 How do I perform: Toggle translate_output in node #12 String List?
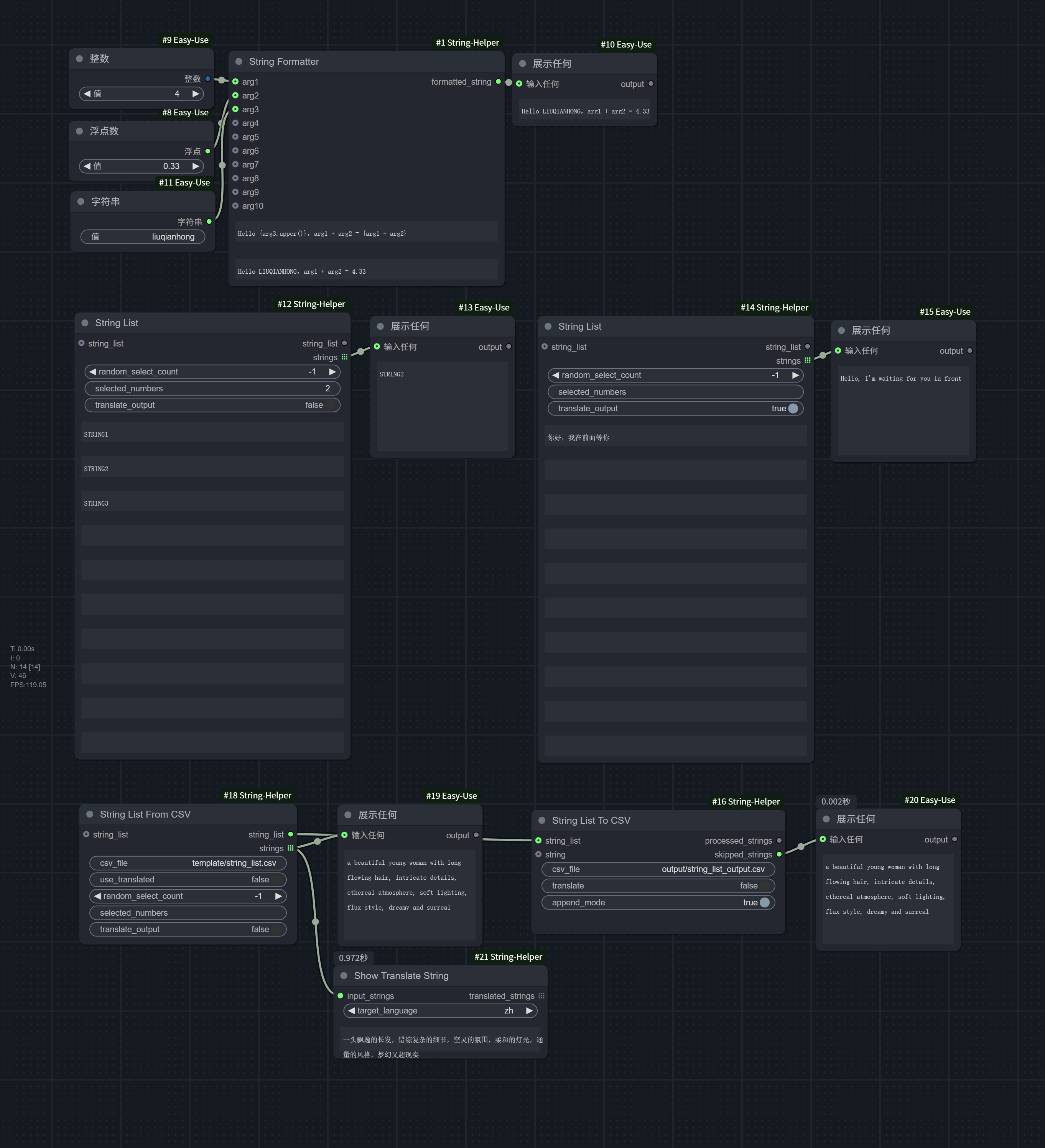(212, 405)
